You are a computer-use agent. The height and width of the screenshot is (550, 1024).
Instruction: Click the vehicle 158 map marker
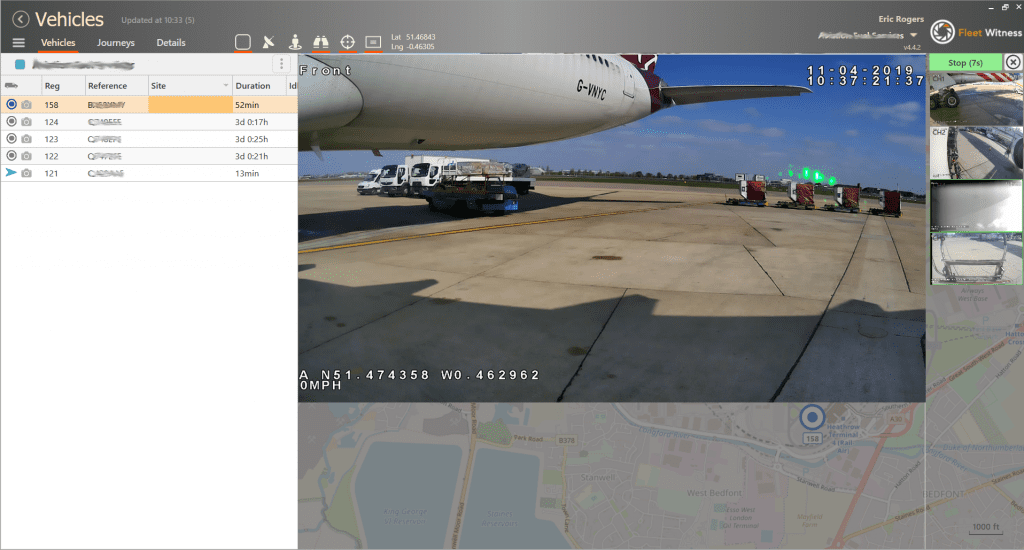(812, 417)
